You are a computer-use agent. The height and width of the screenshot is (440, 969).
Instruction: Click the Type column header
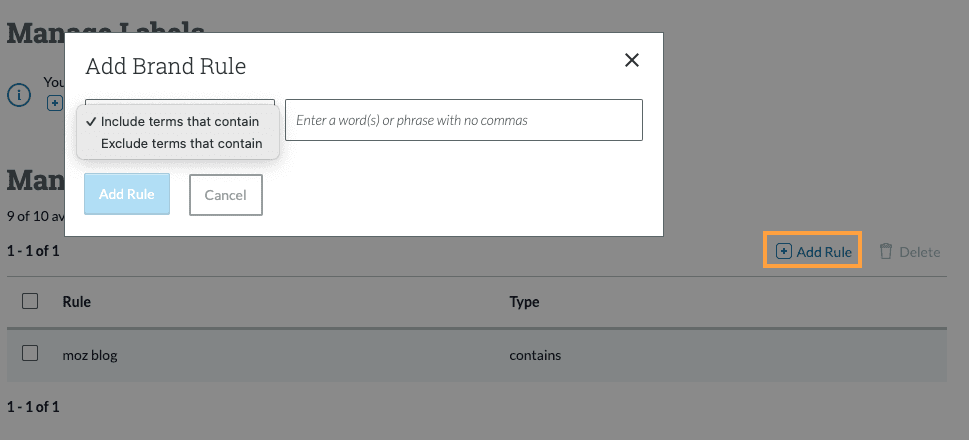pyautogui.click(x=524, y=302)
